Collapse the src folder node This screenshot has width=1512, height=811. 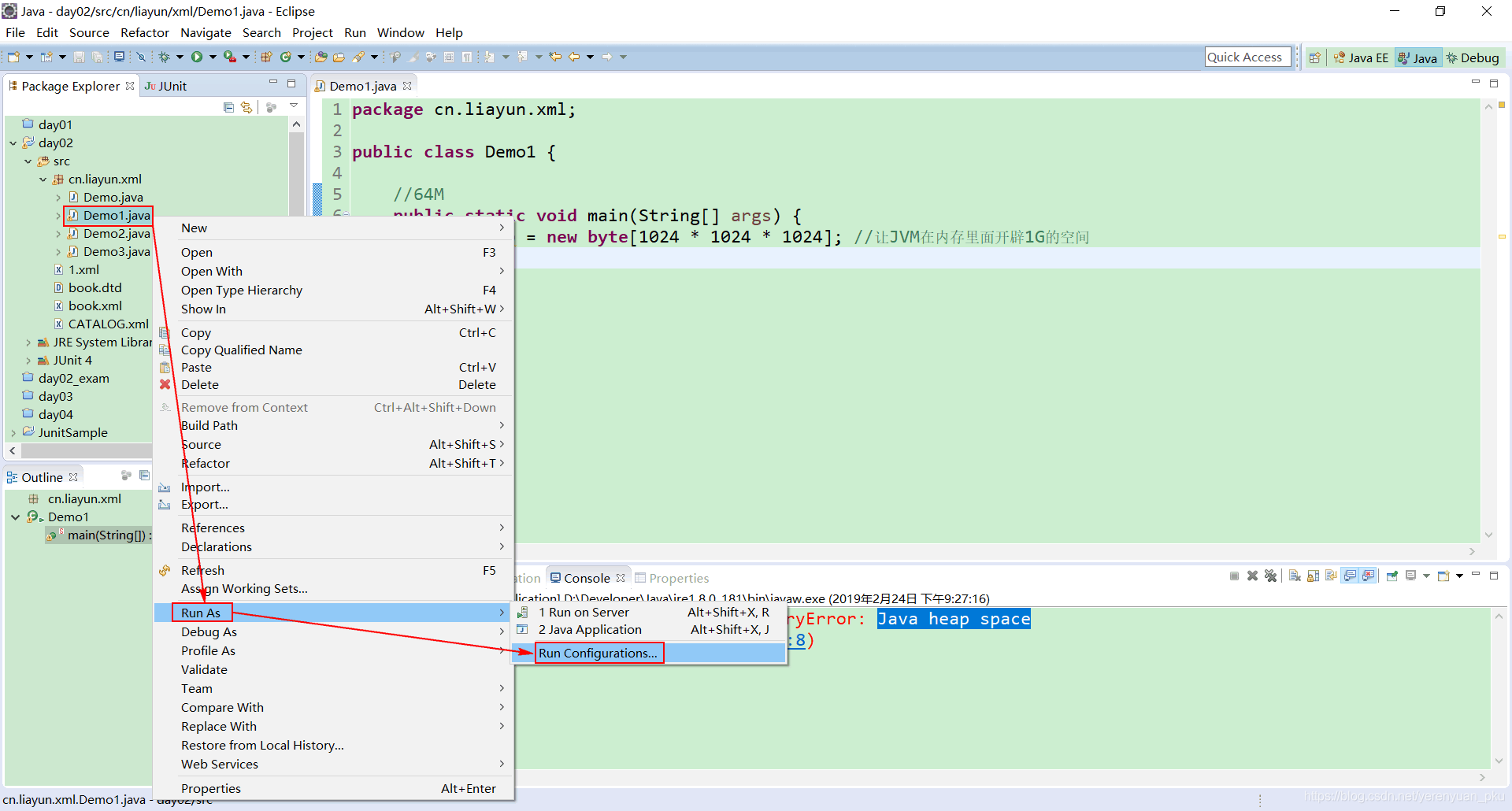pos(28,161)
